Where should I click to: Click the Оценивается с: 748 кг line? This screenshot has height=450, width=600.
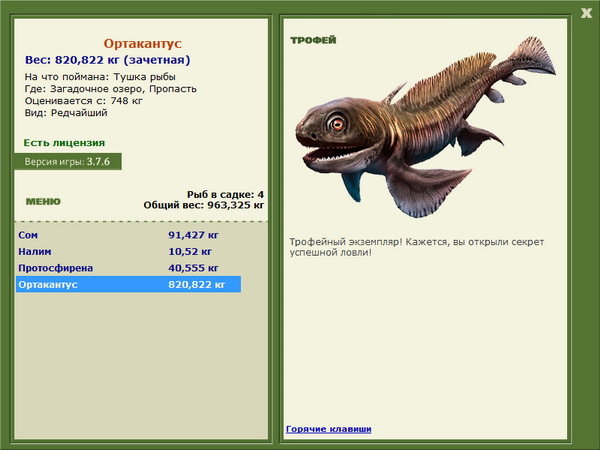click(x=84, y=101)
